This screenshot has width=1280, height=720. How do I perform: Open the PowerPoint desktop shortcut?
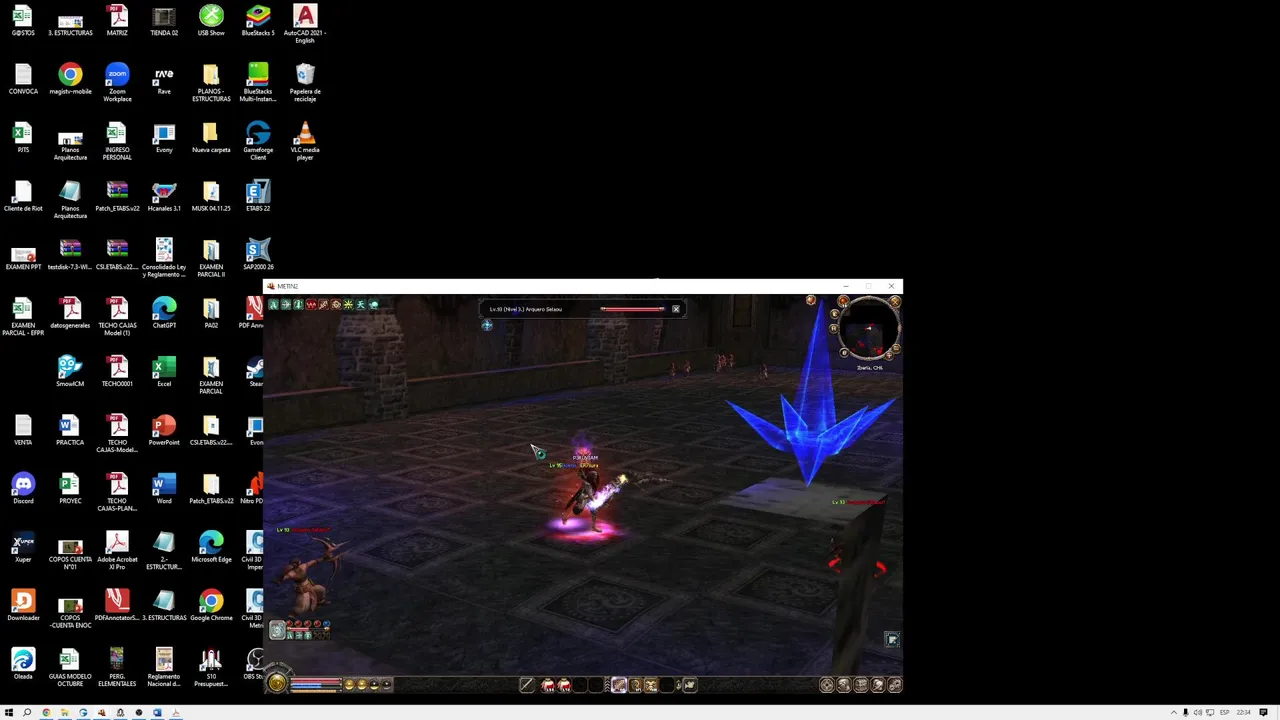pyautogui.click(x=164, y=430)
